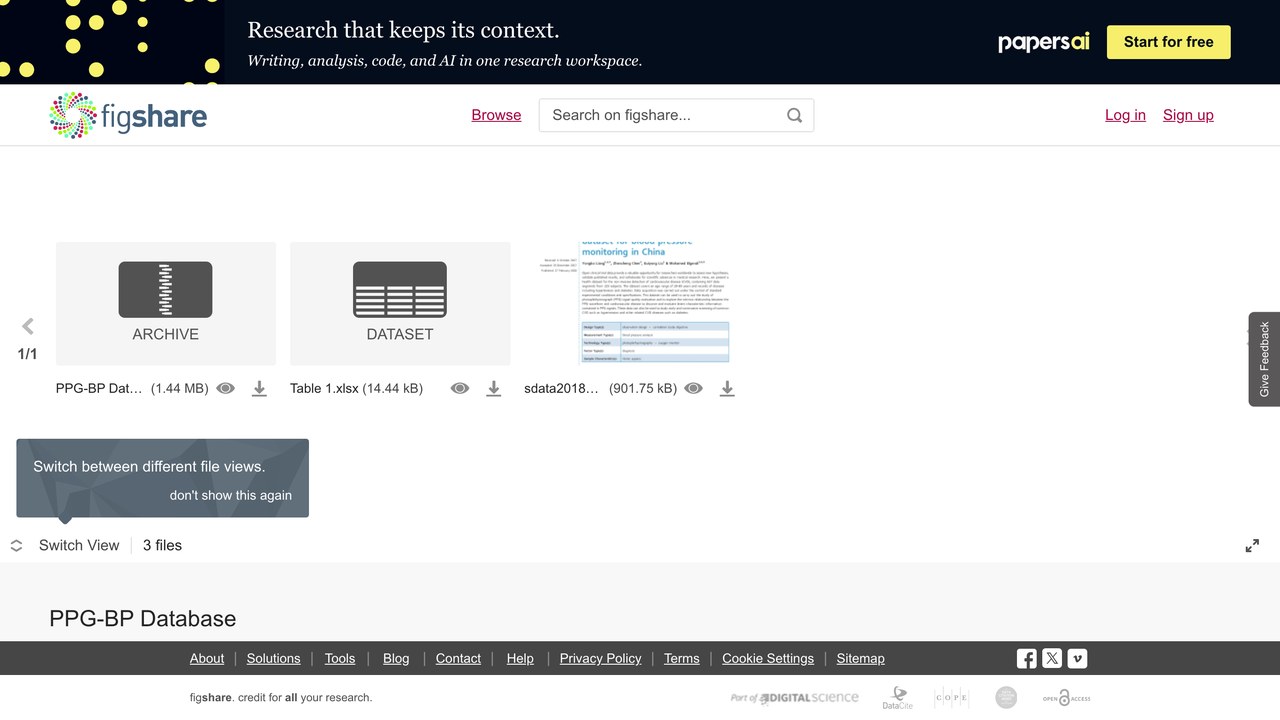This screenshot has width=1280, height=720.
Task: Preview sdata2018 PDF with eye icon
Action: pyautogui.click(x=694, y=388)
